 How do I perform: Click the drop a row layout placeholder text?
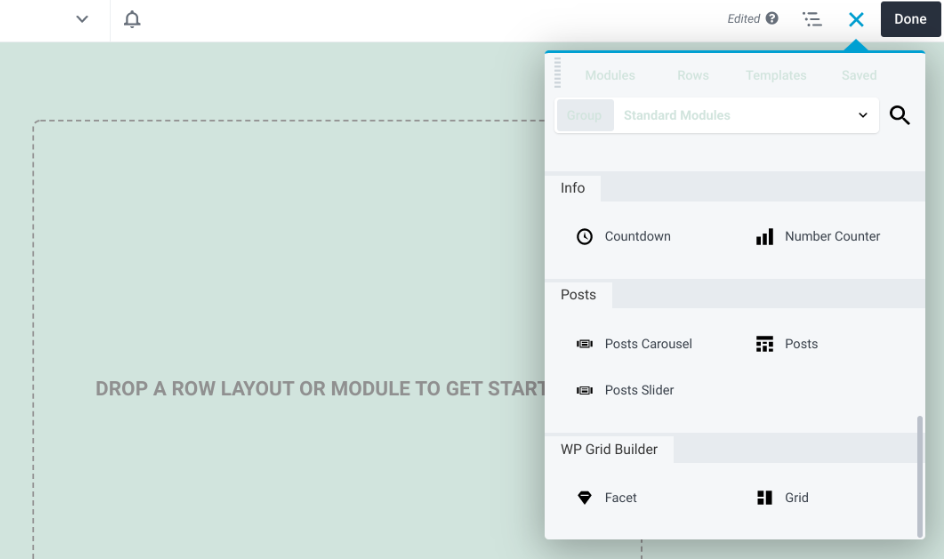(321, 389)
